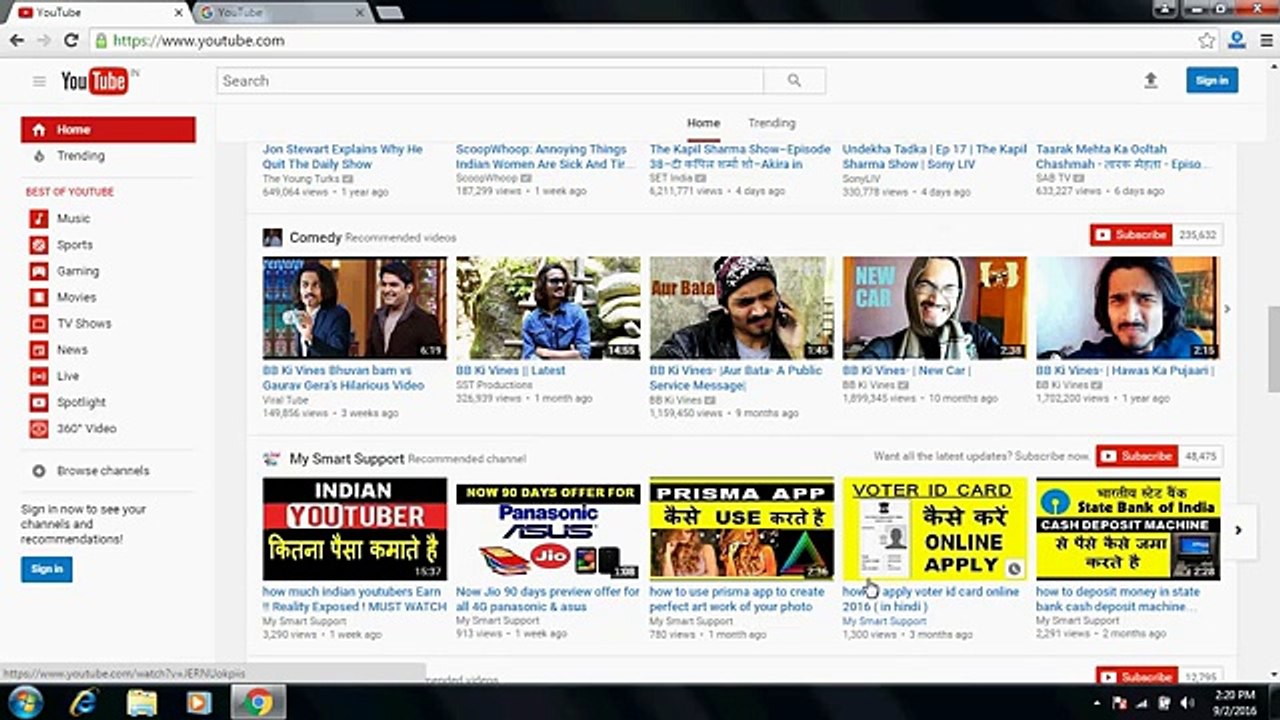The width and height of the screenshot is (1280, 720).
Task: Open the new tab button in Chrome
Action: pyautogui.click(x=389, y=13)
